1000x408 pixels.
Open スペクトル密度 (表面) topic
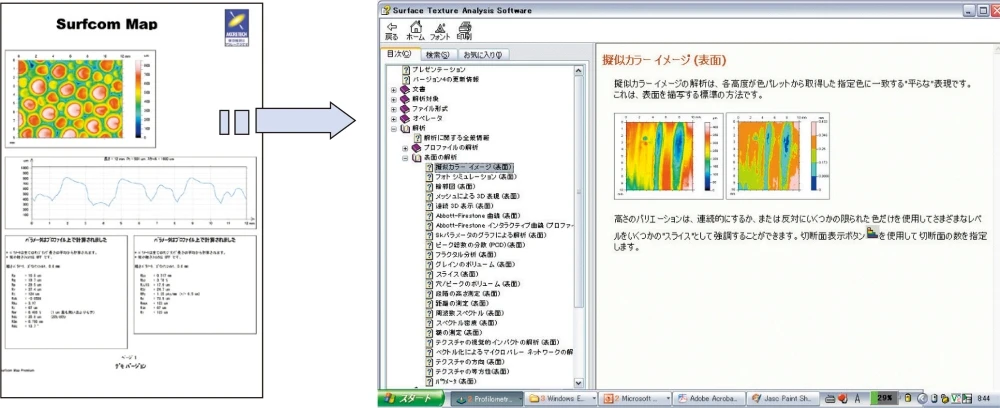point(467,323)
